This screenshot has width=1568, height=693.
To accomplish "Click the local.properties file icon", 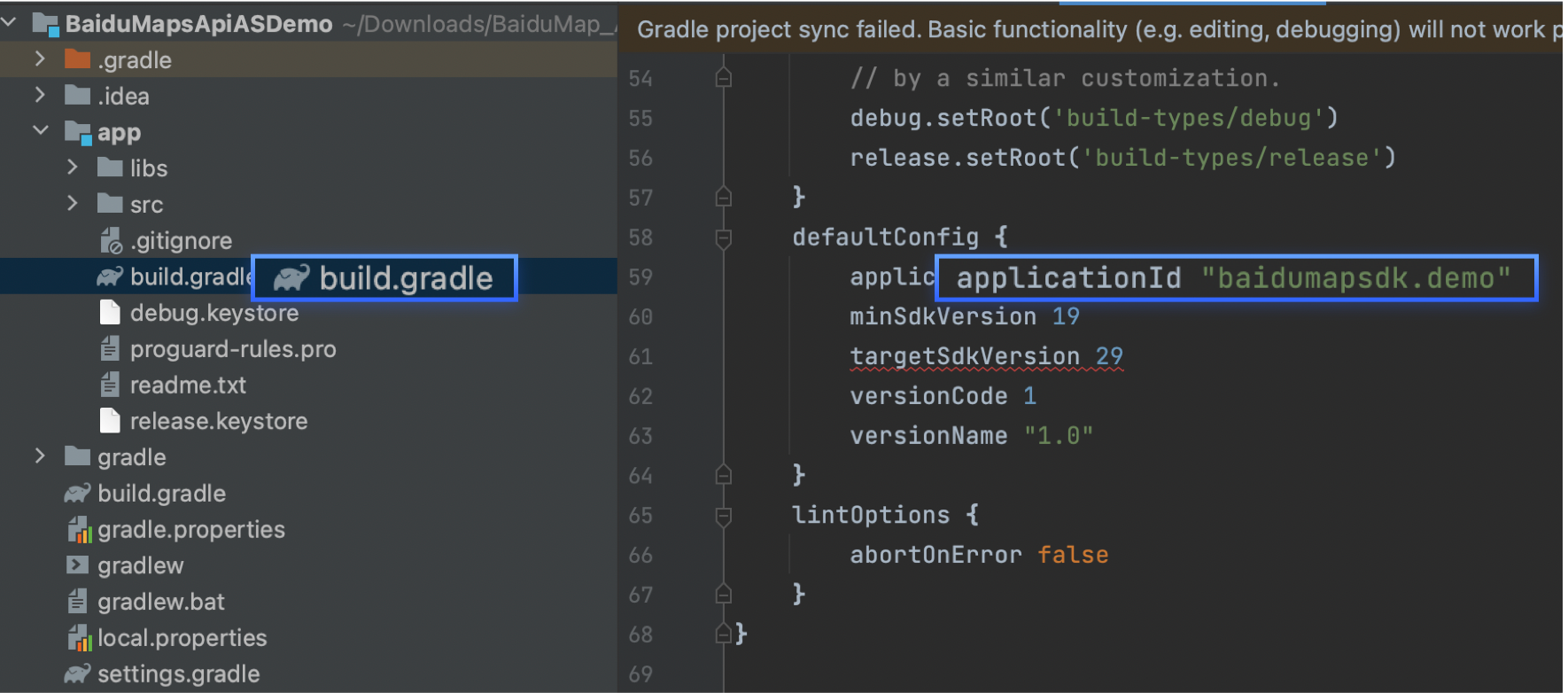I will pyautogui.click(x=79, y=638).
